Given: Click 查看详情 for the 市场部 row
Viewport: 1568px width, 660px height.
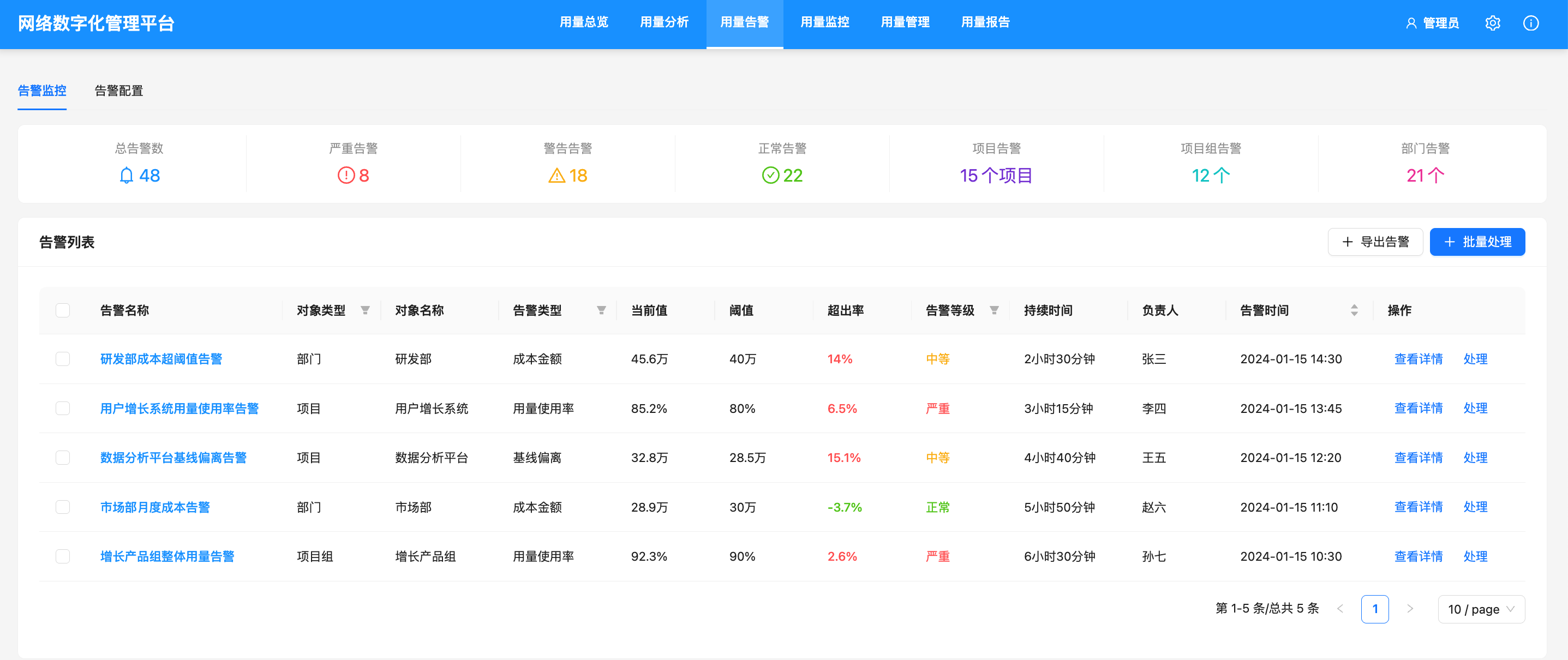Looking at the screenshot, I should [1419, 507].
